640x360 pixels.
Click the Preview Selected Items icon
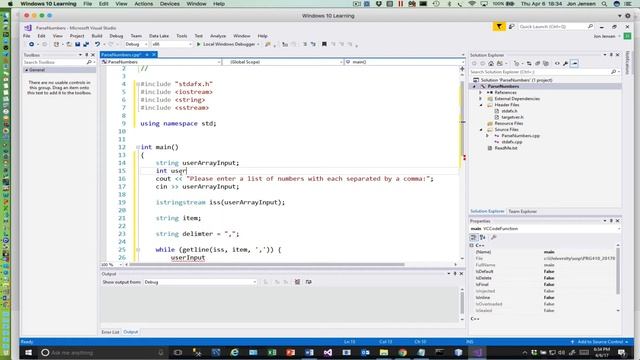[574, 64]
